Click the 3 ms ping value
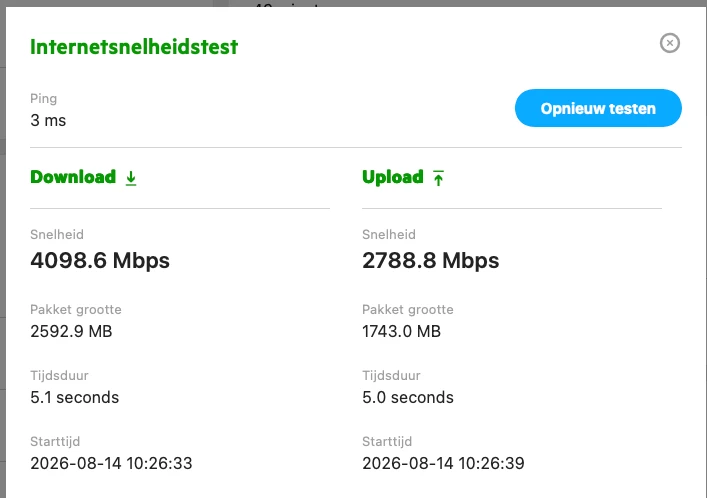 [x=48, y=120]
